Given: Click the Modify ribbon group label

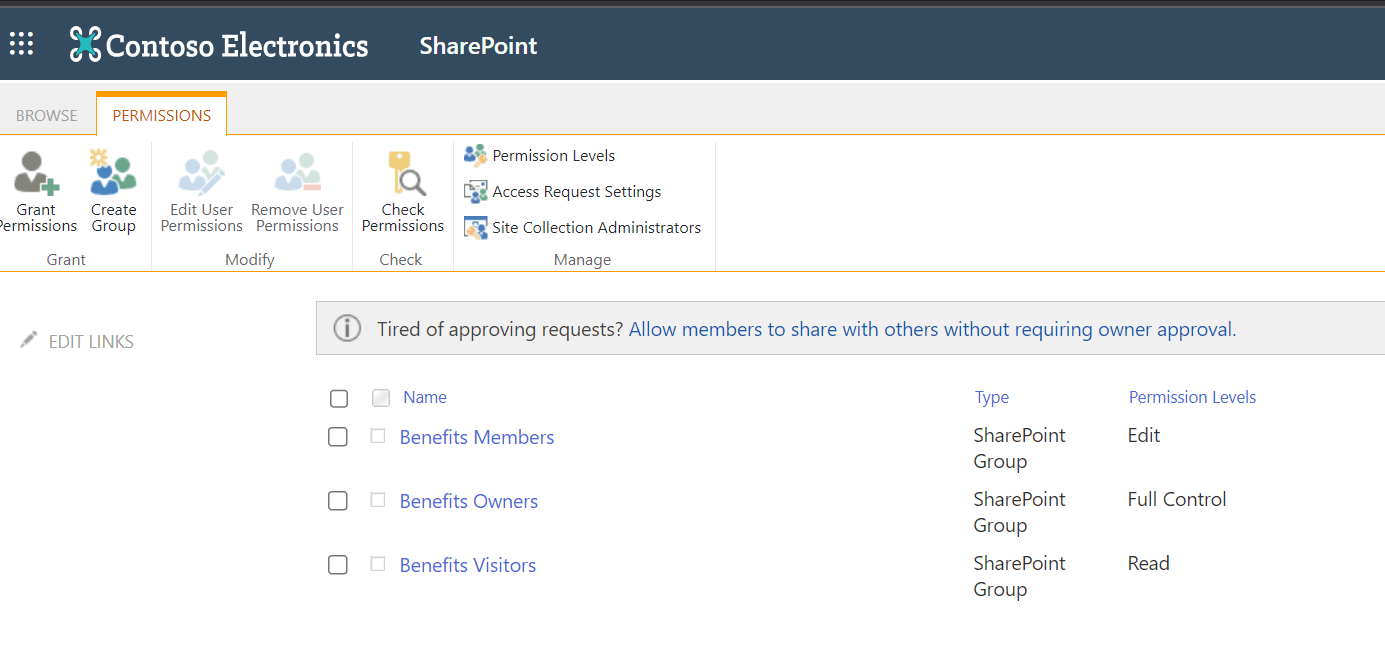Looking at the screenshot, I should (x=250, y=259).
